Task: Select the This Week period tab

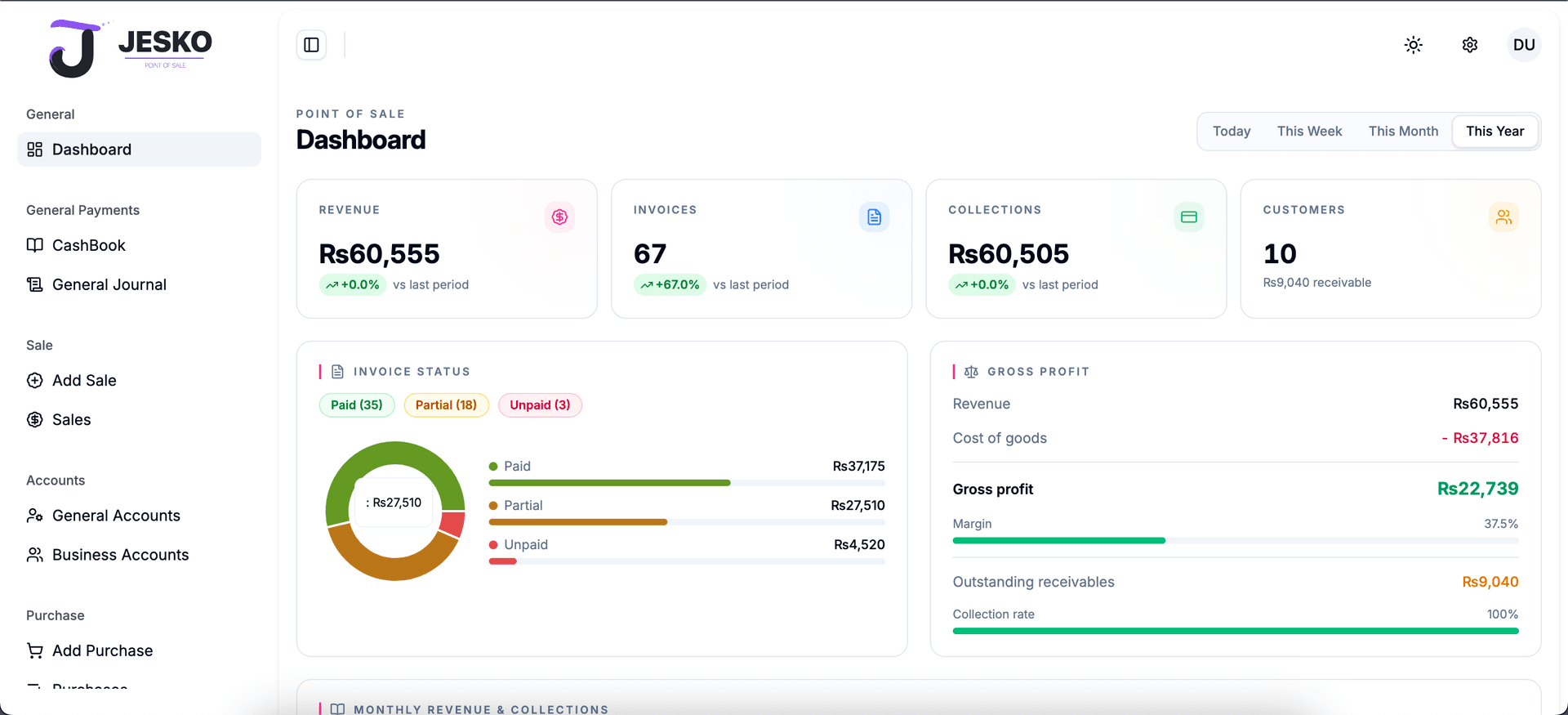Action: pyautogui.click(x=1309, y=131)
